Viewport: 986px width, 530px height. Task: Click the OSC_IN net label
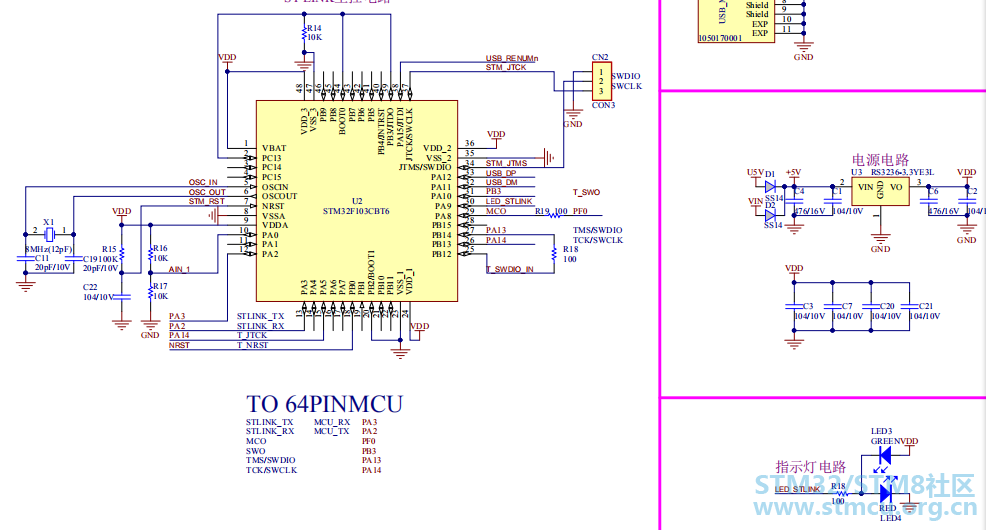(203, 182)
